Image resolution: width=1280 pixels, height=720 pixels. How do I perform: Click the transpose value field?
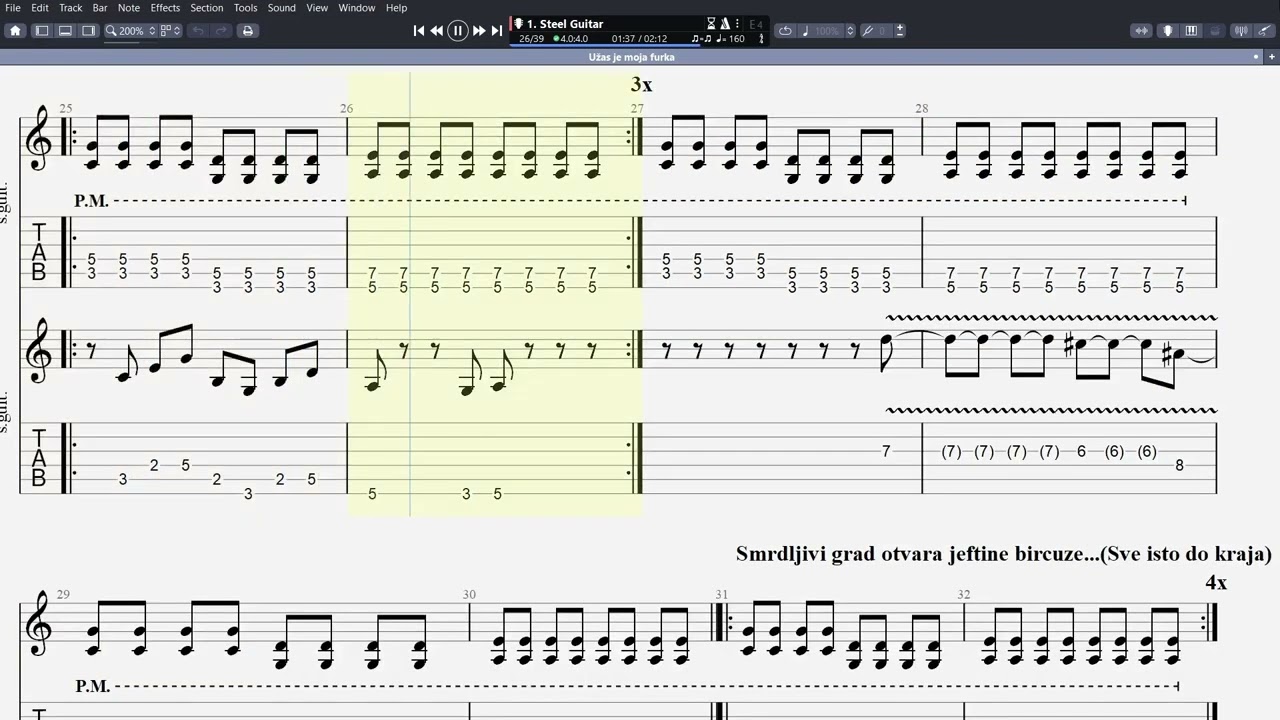884,31
